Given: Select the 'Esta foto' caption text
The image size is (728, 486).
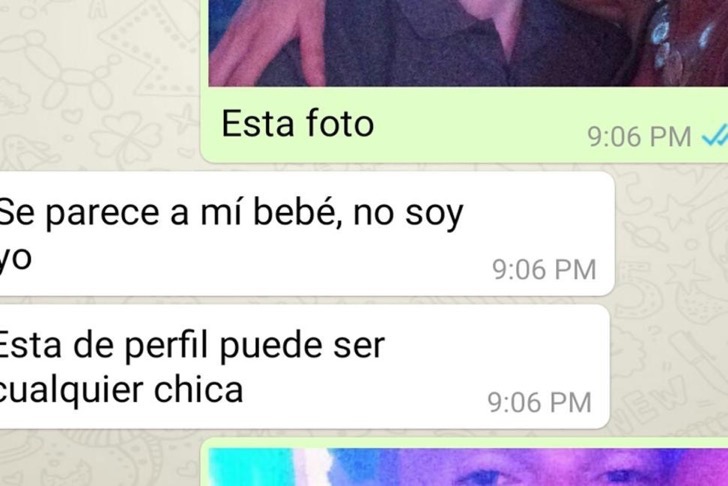Looking at the screenshot, I should pos(298,123).
